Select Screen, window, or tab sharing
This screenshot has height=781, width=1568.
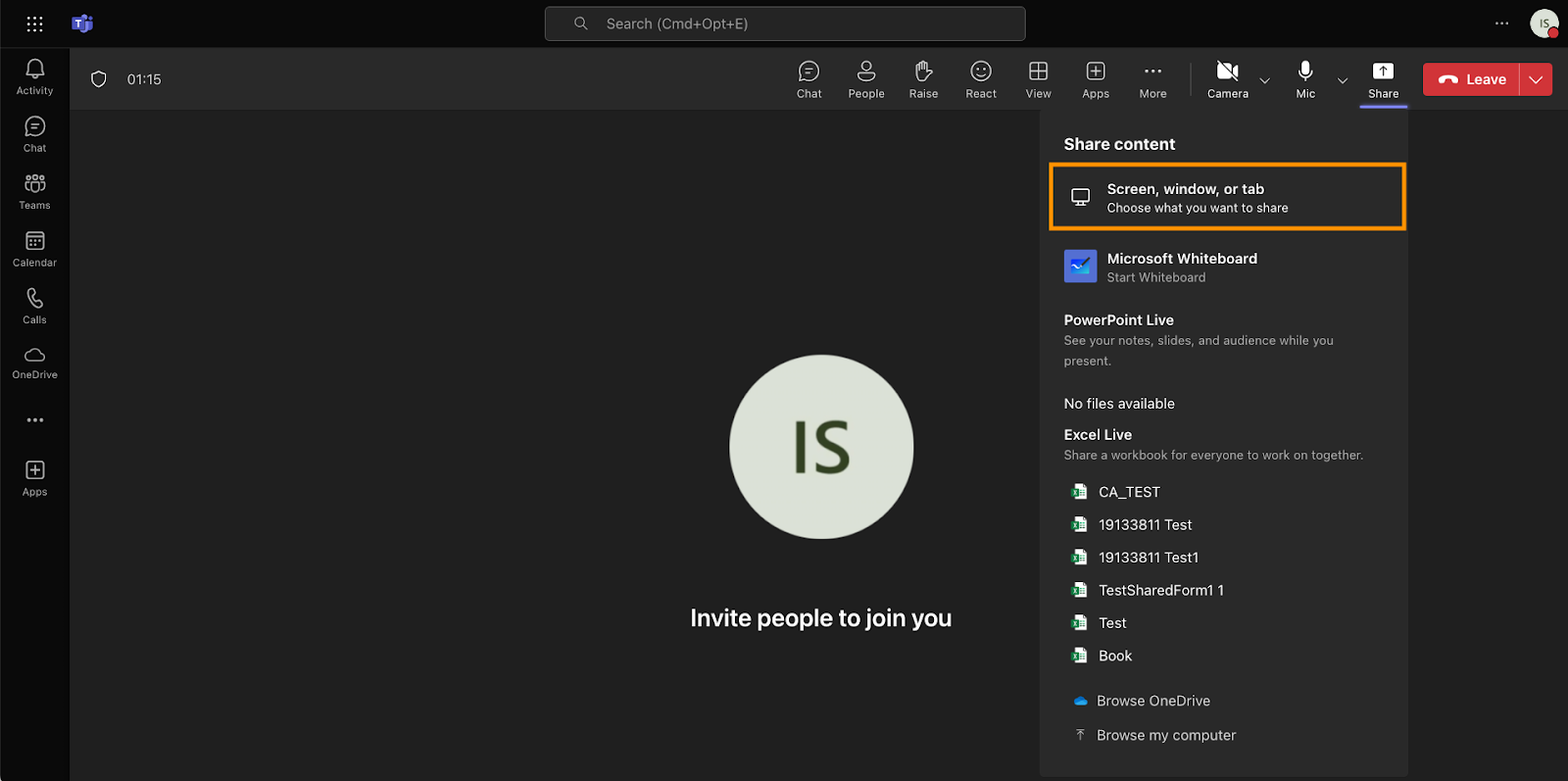click(x=1227, y=197)
